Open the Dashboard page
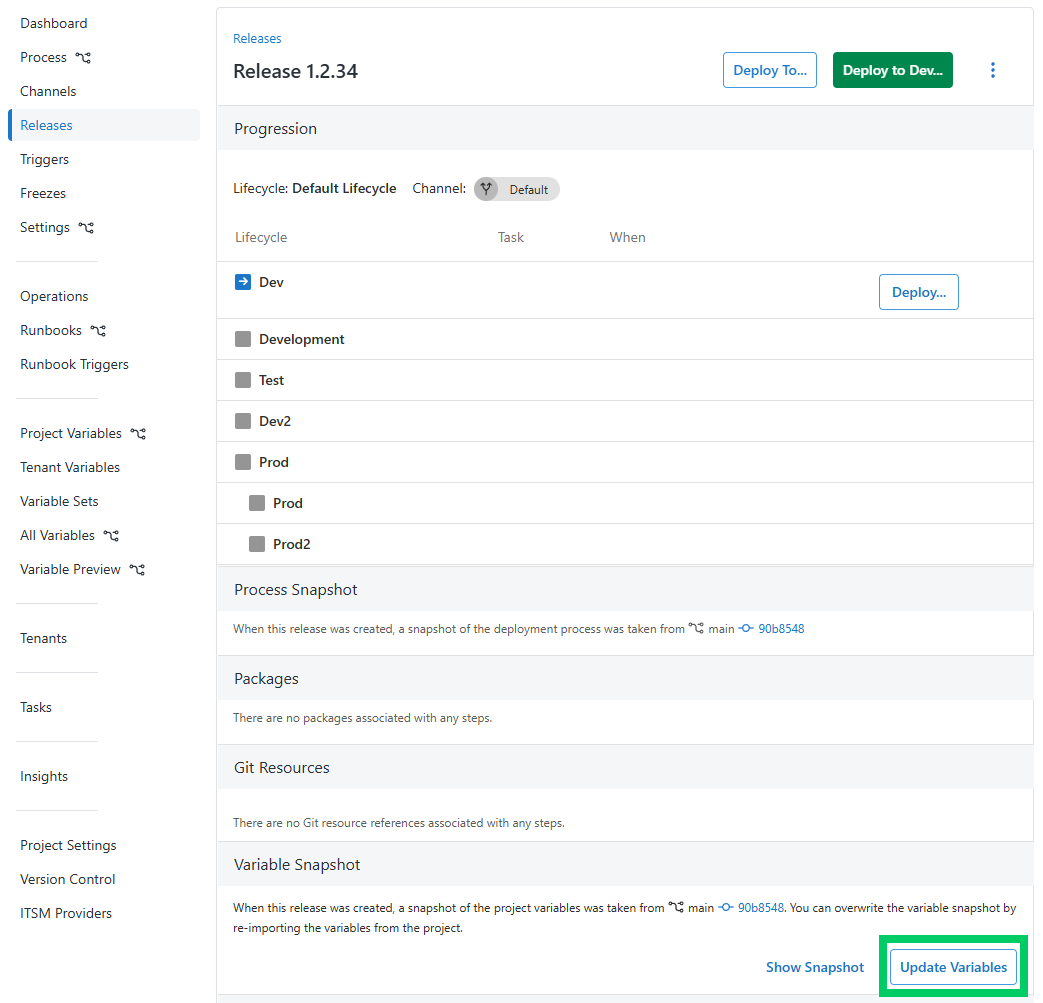 pos(53,22)
